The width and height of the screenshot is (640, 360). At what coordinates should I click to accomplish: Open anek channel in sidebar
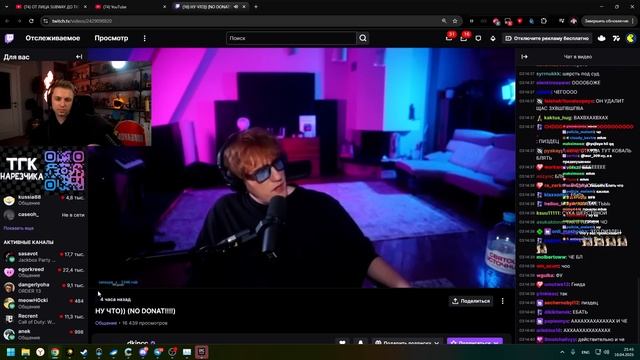(44, 334)
